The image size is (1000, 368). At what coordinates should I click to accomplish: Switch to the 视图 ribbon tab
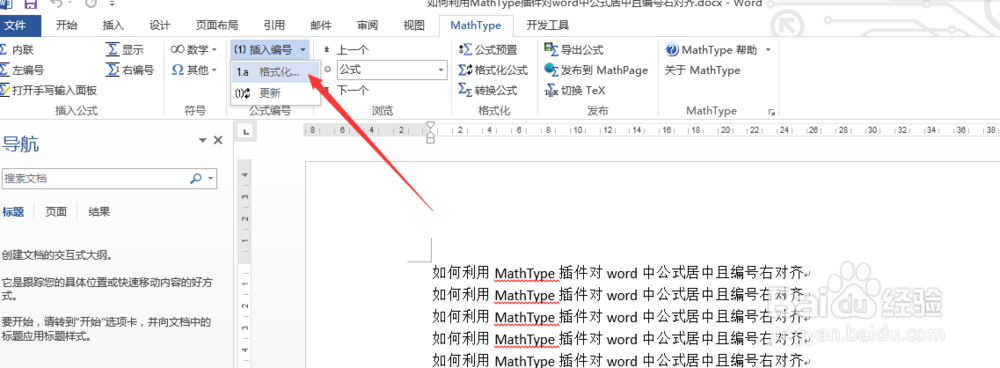coord(414,26)
